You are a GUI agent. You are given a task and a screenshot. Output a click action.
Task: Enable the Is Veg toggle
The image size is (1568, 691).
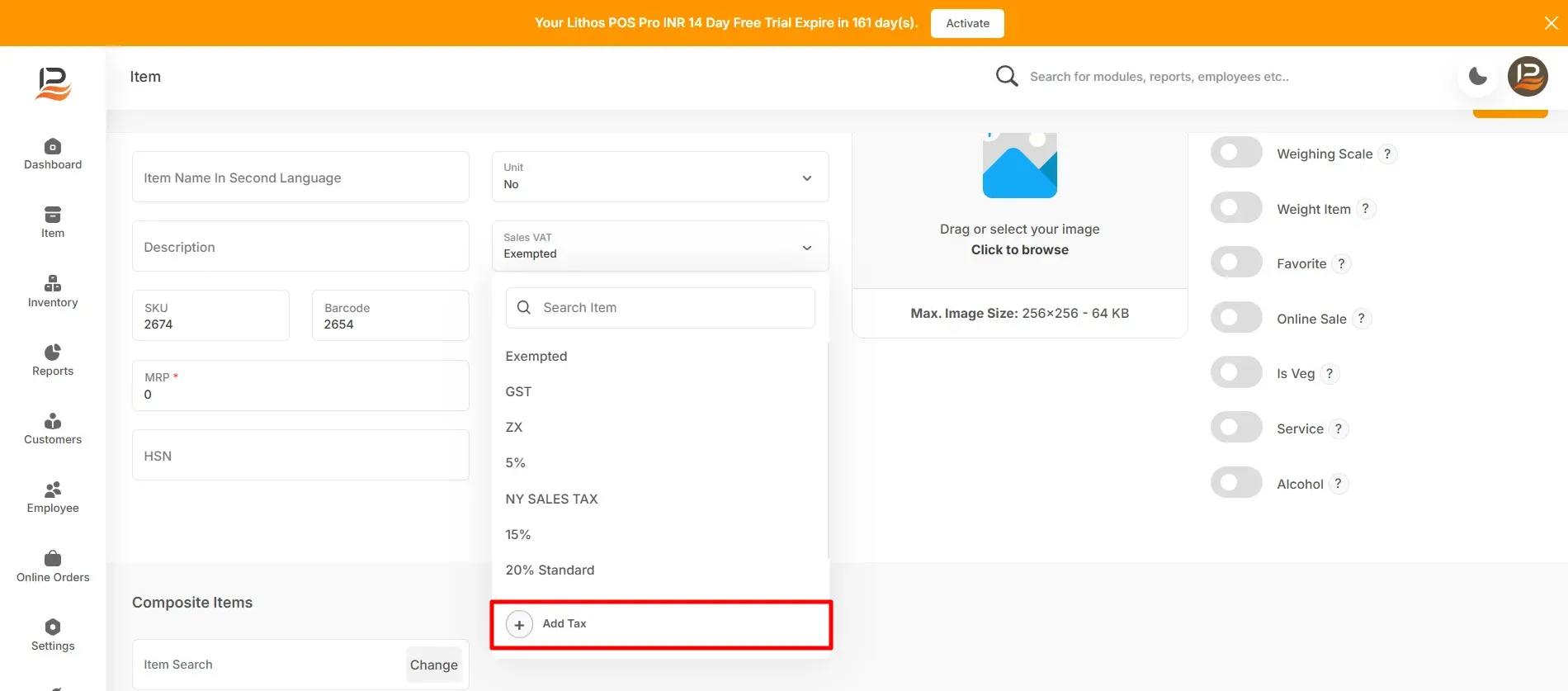point(1236,372)
